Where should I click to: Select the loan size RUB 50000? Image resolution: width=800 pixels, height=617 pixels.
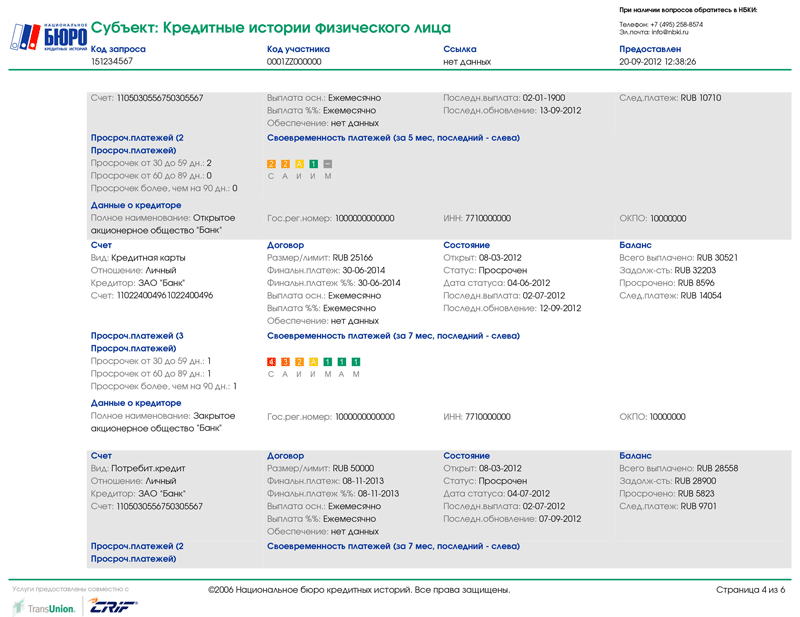coord(353,468)
